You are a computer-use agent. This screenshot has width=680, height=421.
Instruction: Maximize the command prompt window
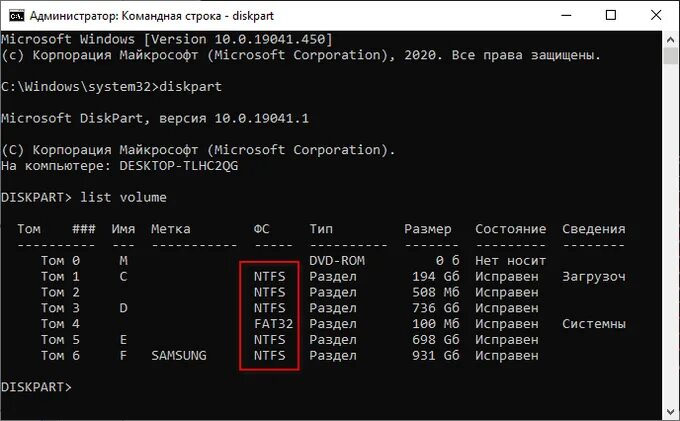611,16
